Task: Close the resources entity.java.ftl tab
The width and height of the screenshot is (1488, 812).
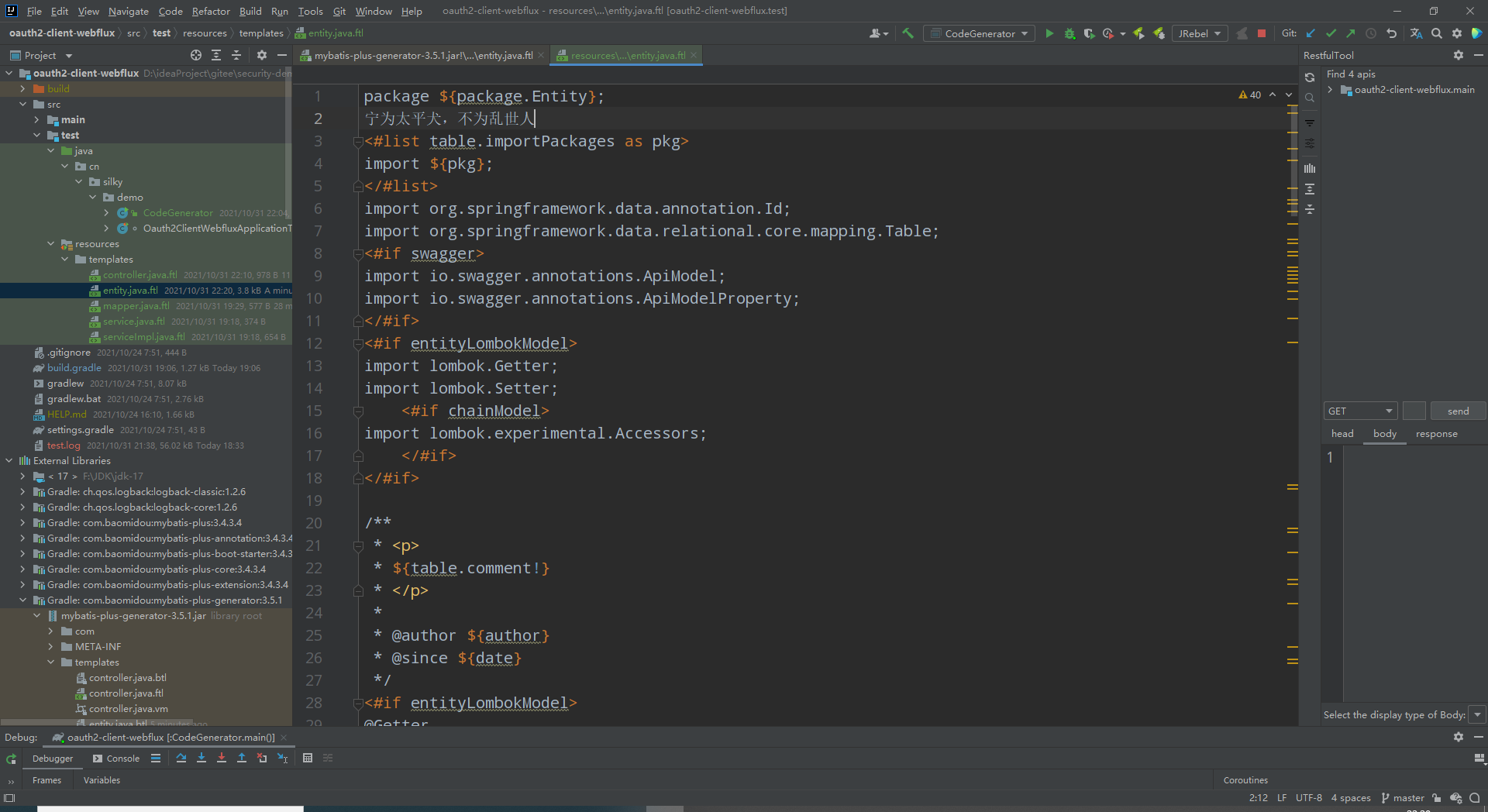Action: point(694,55)
